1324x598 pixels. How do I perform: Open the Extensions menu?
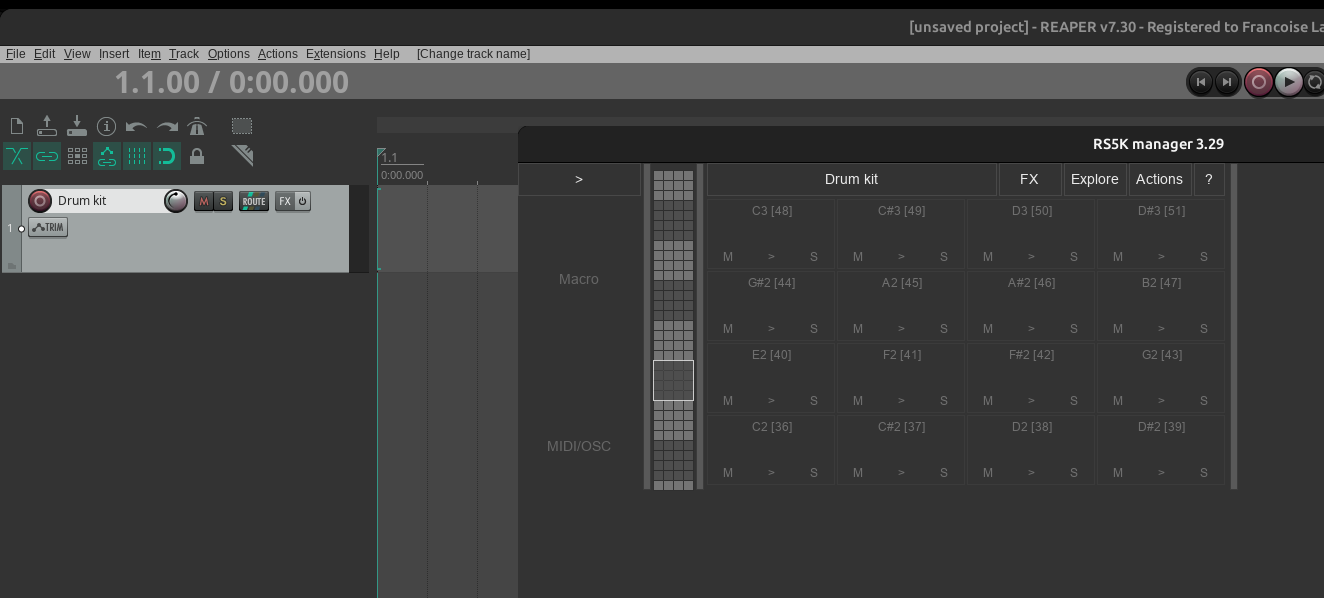pyautogui.click(x=336, y=54)
